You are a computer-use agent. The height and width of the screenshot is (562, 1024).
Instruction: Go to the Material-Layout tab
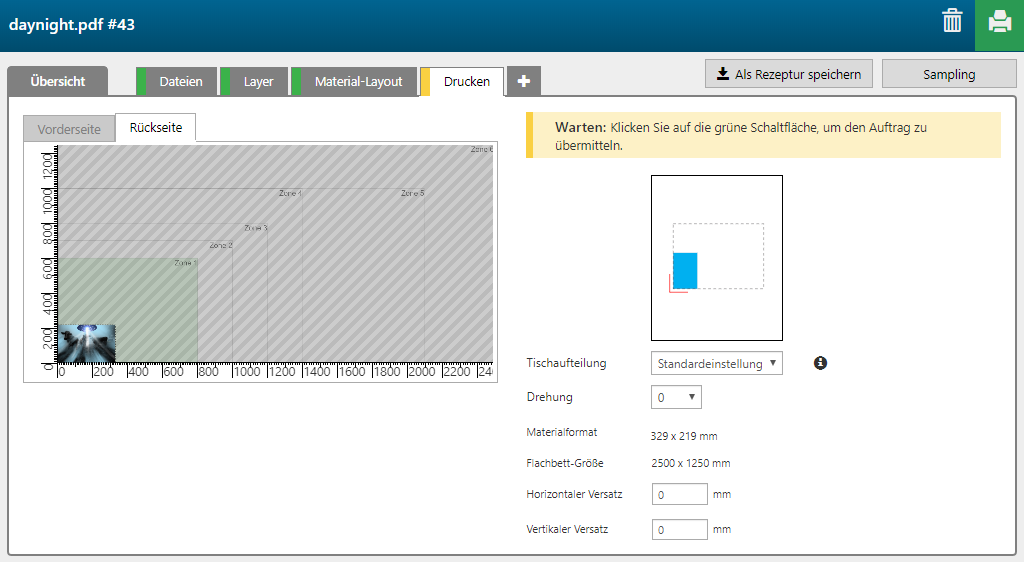click(358, 82)
